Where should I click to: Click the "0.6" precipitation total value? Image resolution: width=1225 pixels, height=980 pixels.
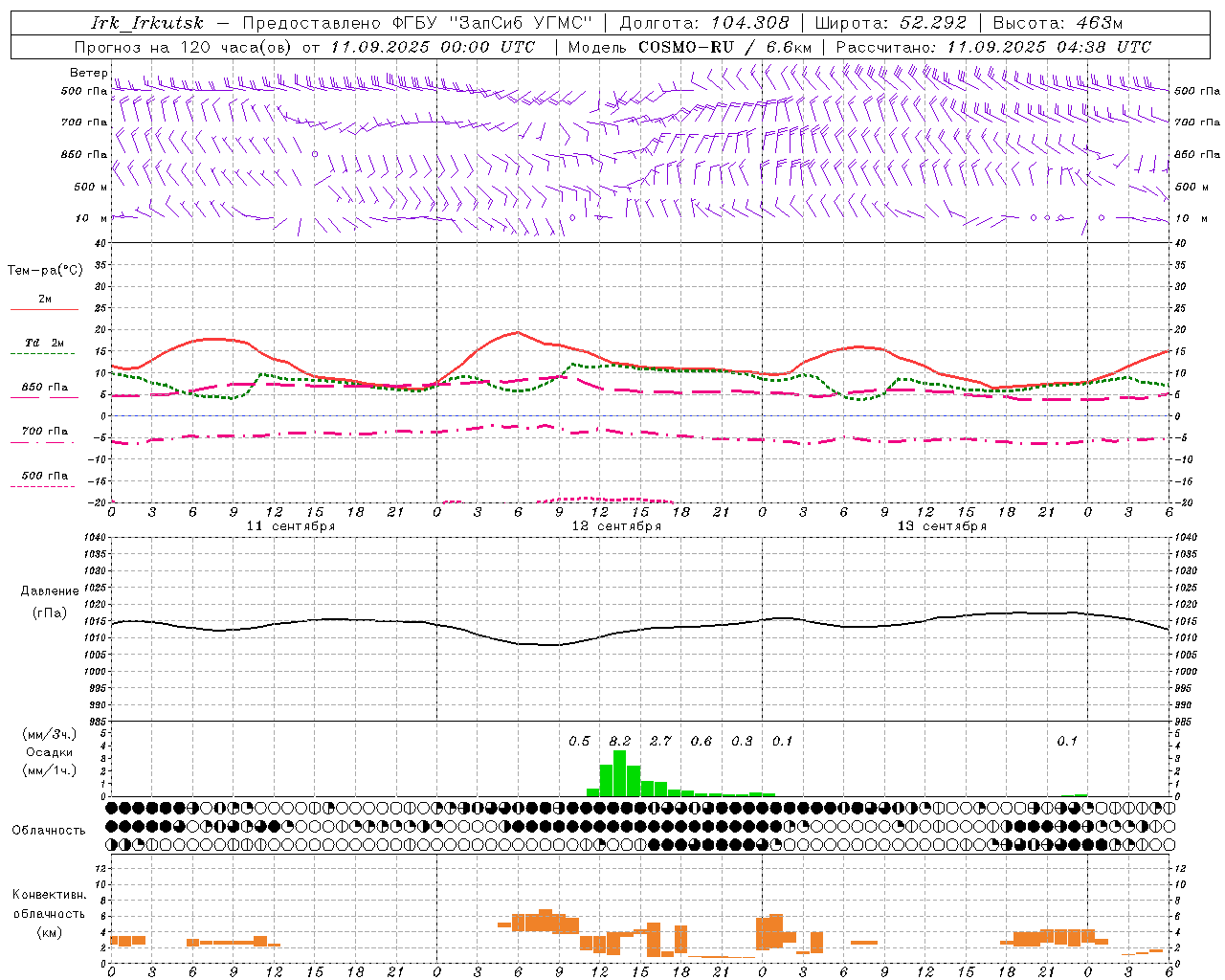tap(701, 741)
